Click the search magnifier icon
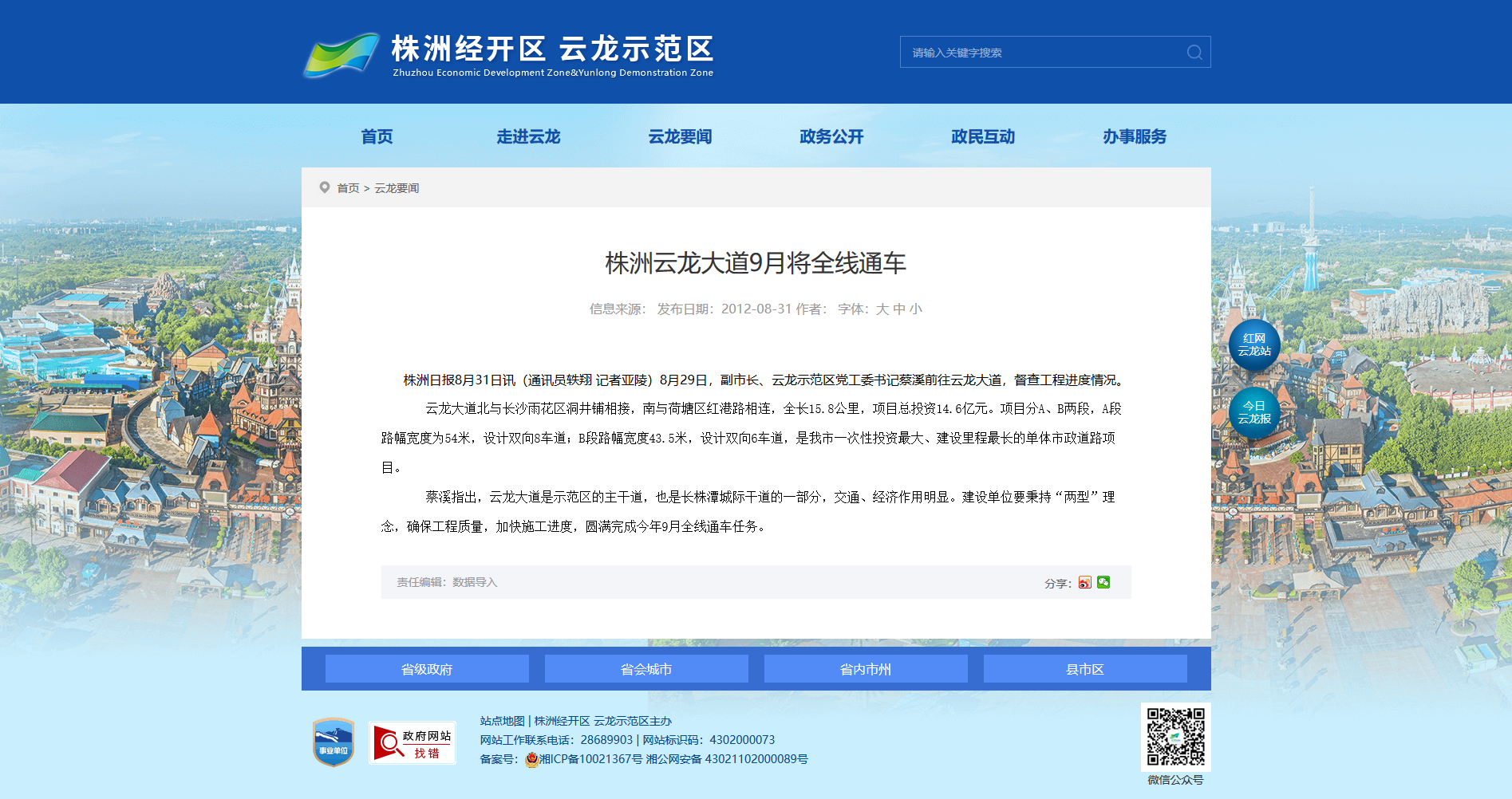Viewport: 1512px width, 799px height. (x=1194, y=53)
